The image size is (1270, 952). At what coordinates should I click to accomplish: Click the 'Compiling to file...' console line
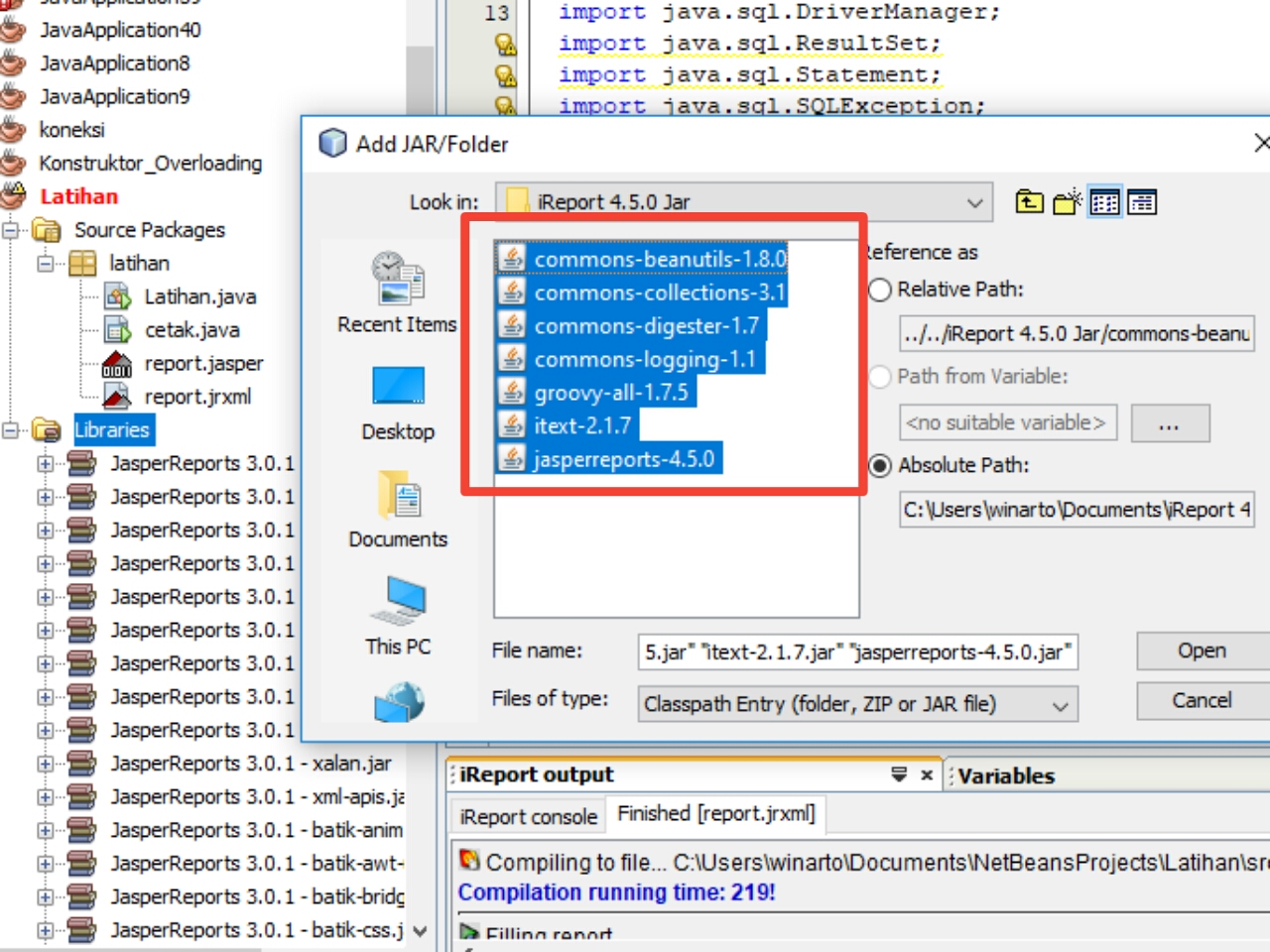pyautogui.click(x=863, y=862)
